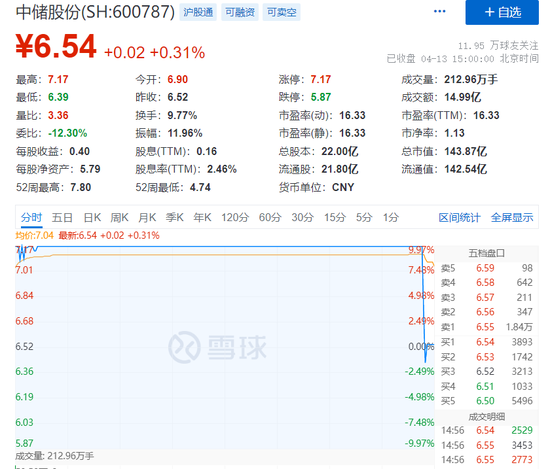550x469 pixels.
Task: Click the 成交明细 header
Action: click(x=487, y=417)
